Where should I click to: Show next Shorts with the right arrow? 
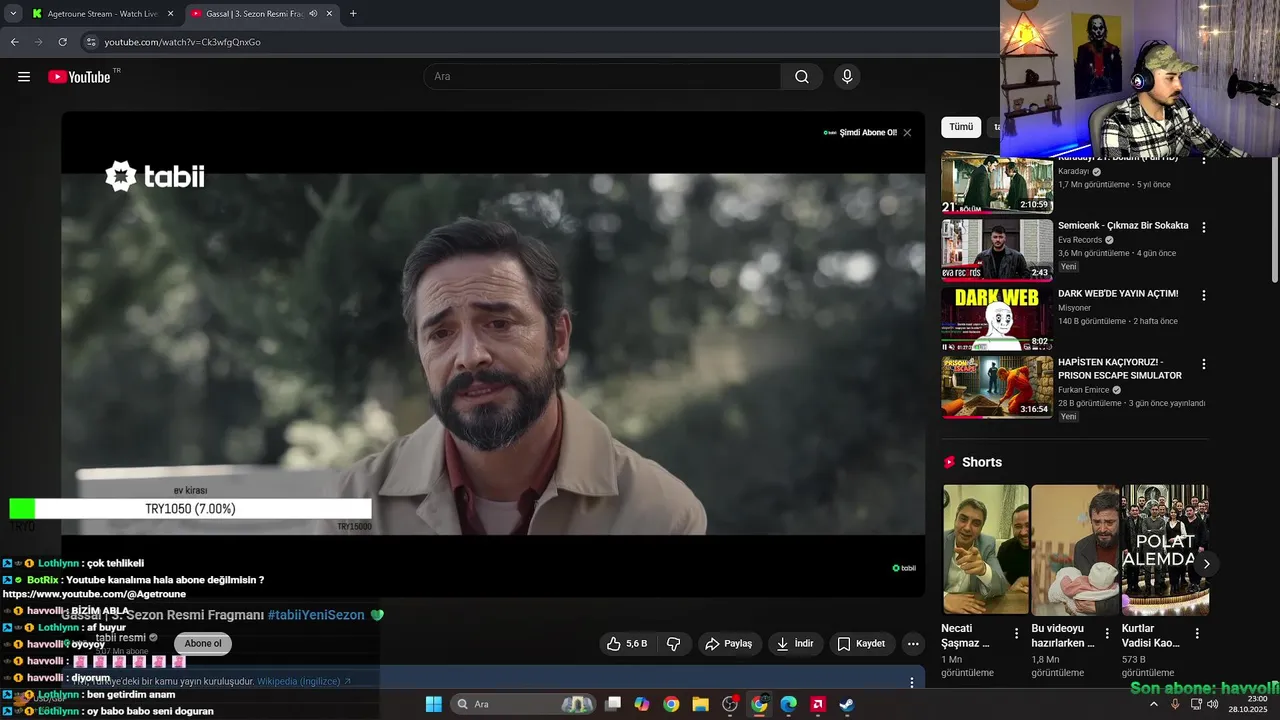pyautogui.click(x=1206, y=564)
